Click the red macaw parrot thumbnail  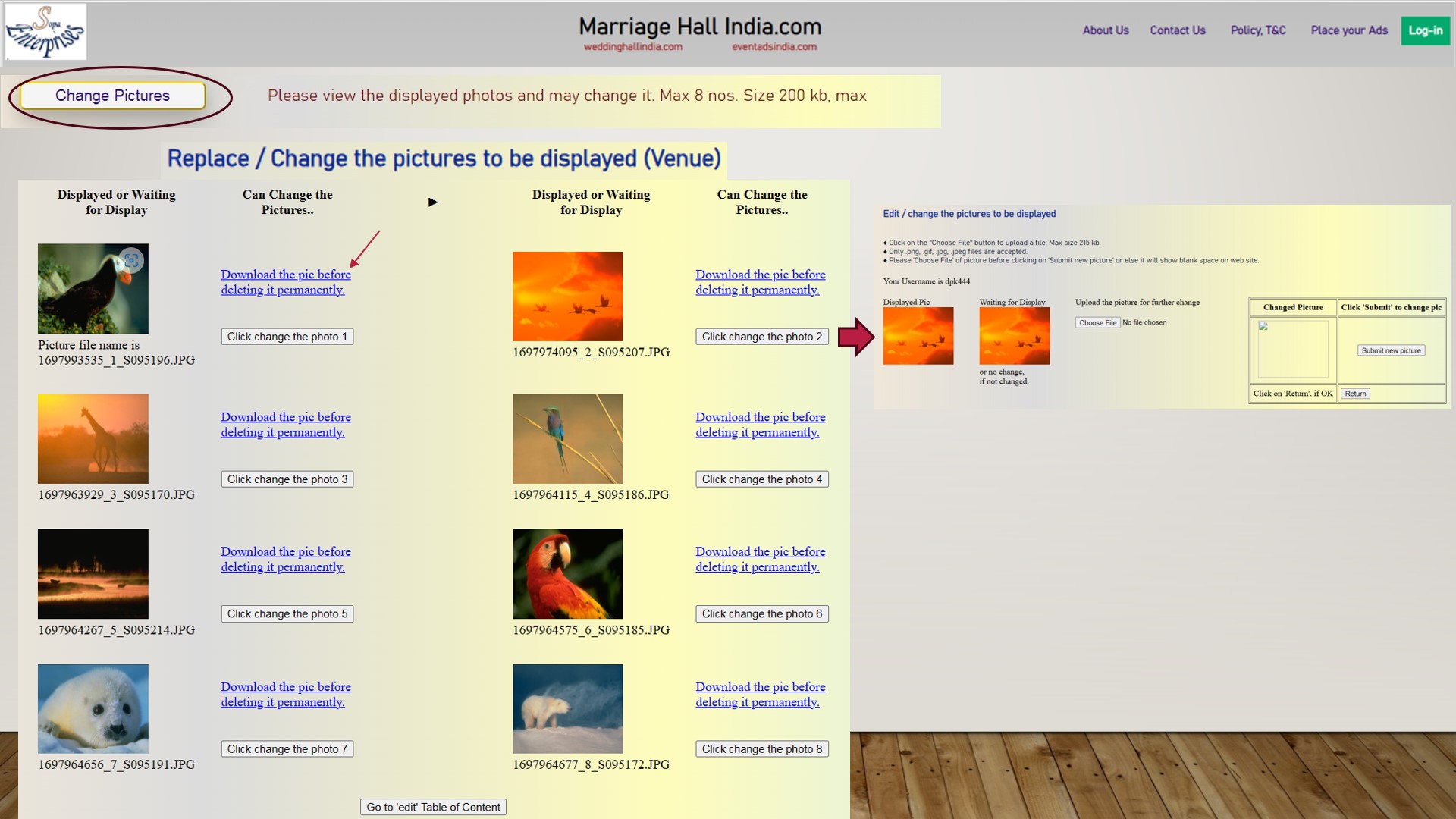[568, 574]
